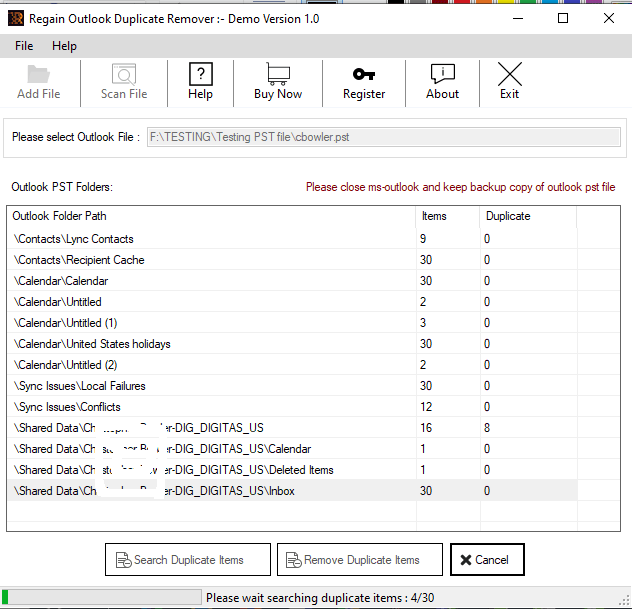Select the \Sync Issues\Conflicts row

tap(292, 406)
